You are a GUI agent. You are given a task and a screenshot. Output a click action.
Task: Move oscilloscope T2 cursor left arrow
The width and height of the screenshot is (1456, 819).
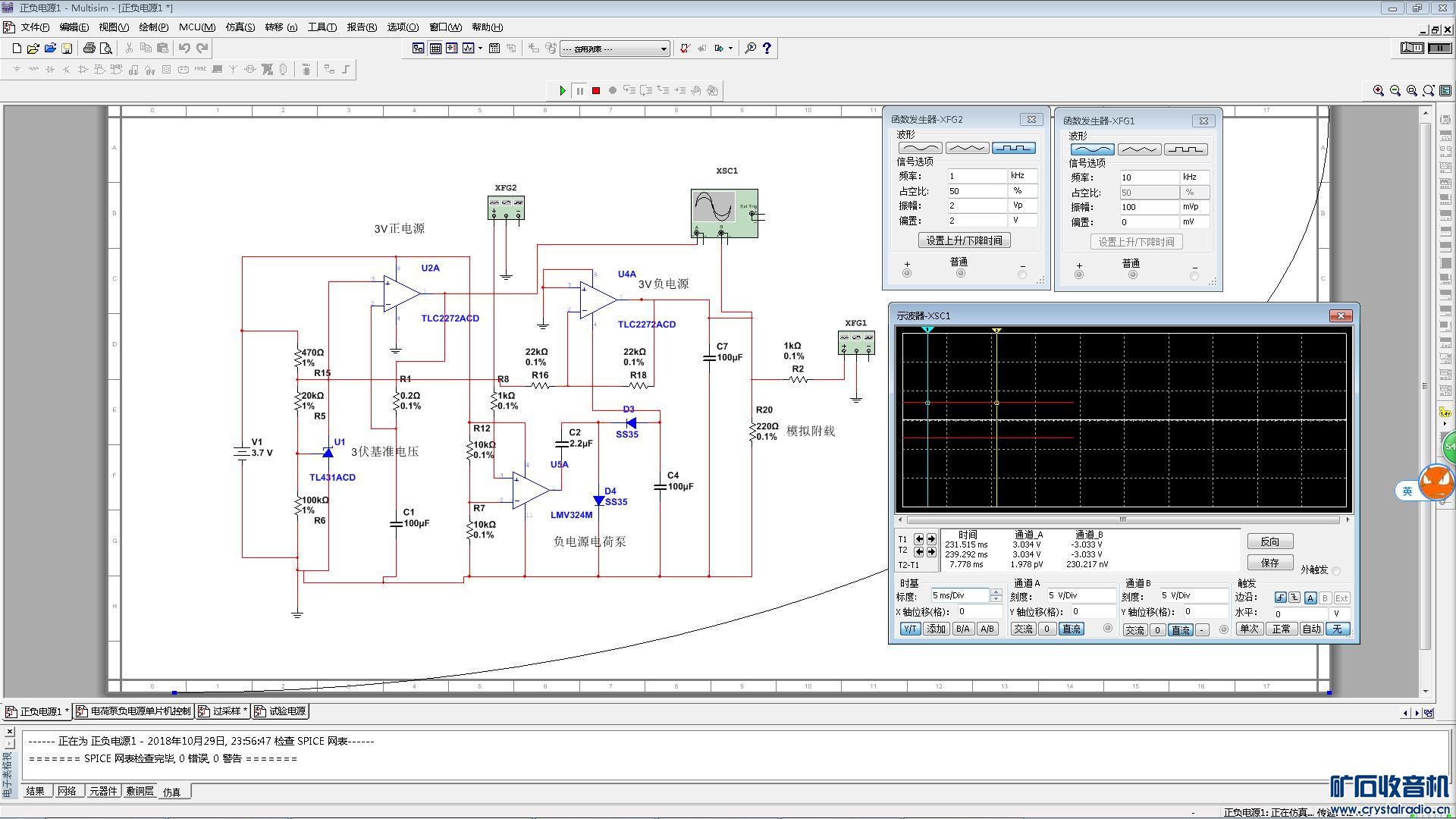[919, 551]
